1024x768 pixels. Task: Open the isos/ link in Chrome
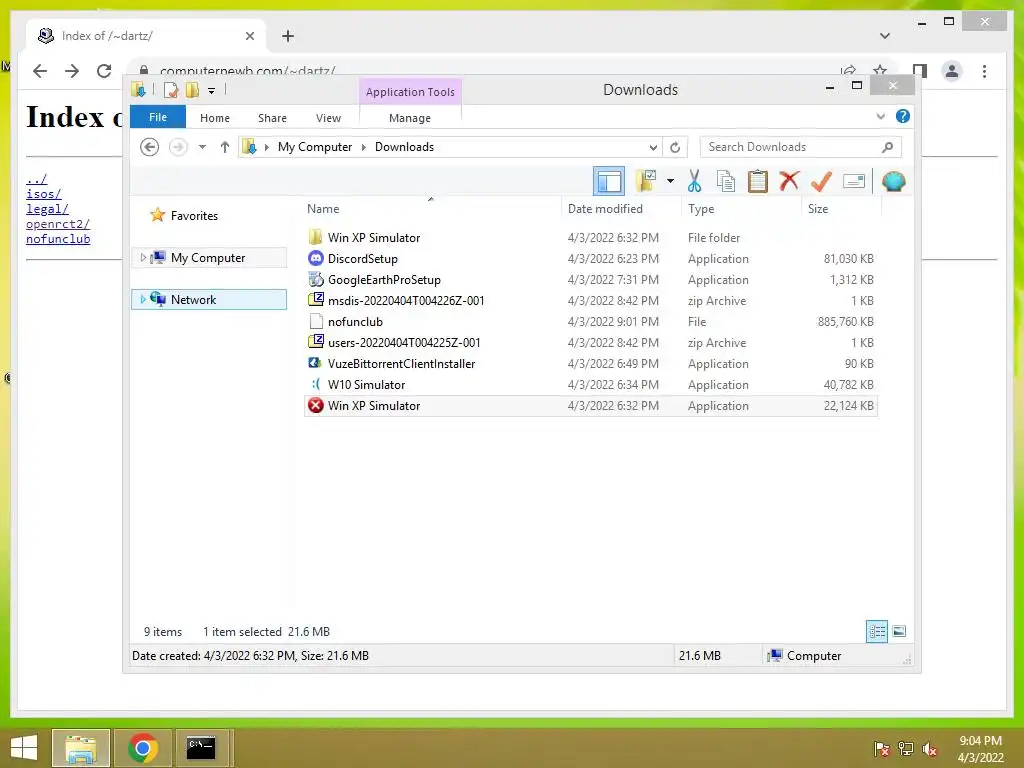click(x=44, y=194)
